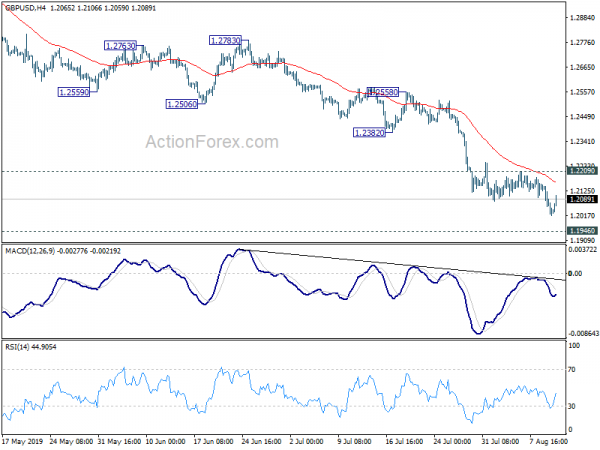Click the RSI axis level 30
Image resolution: width=600 pixels, height=450 pixels.
click(x=572, y=406)
